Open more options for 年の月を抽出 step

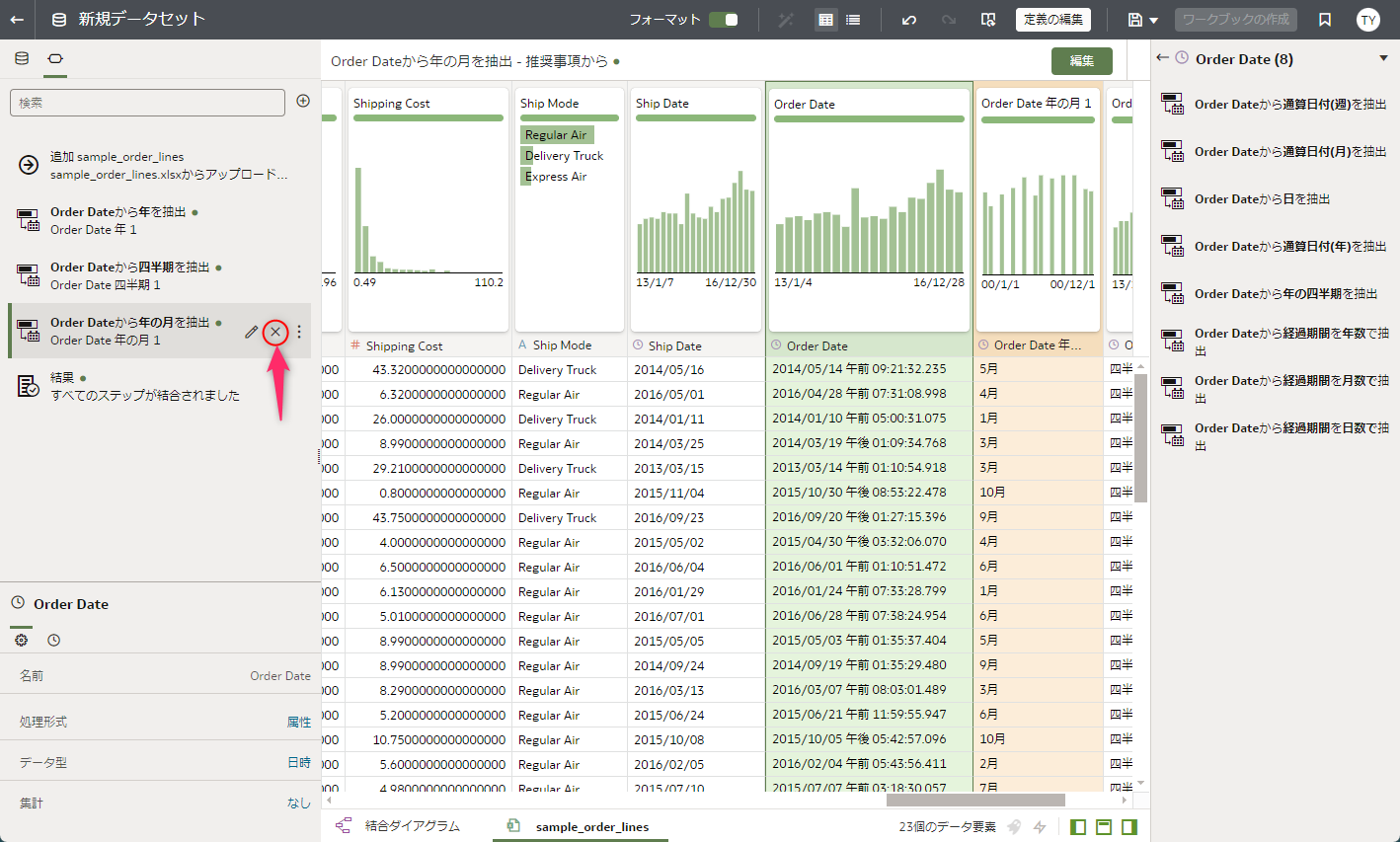click(x=299, y=332)
